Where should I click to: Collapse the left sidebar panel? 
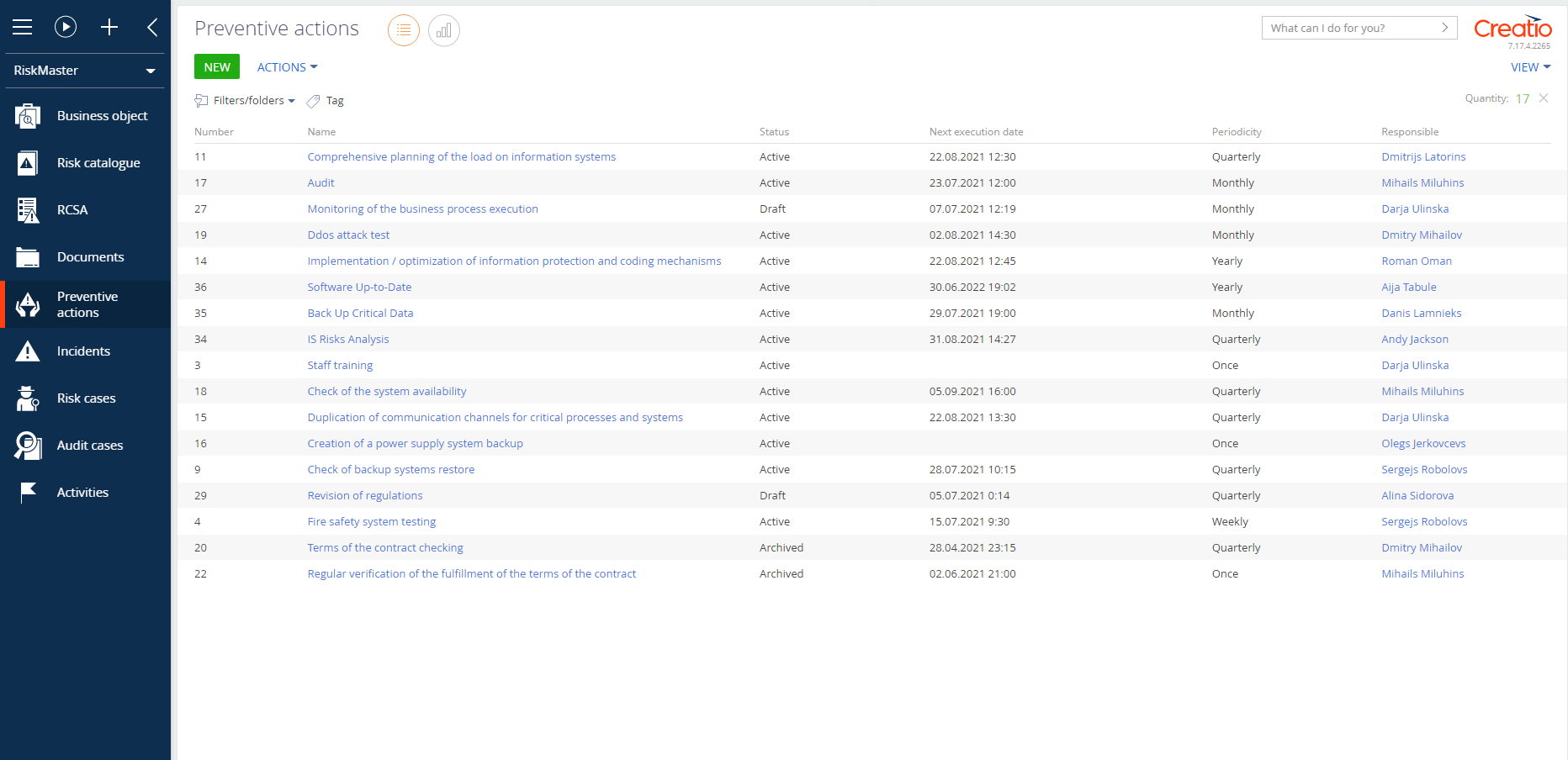click(152, 27)
